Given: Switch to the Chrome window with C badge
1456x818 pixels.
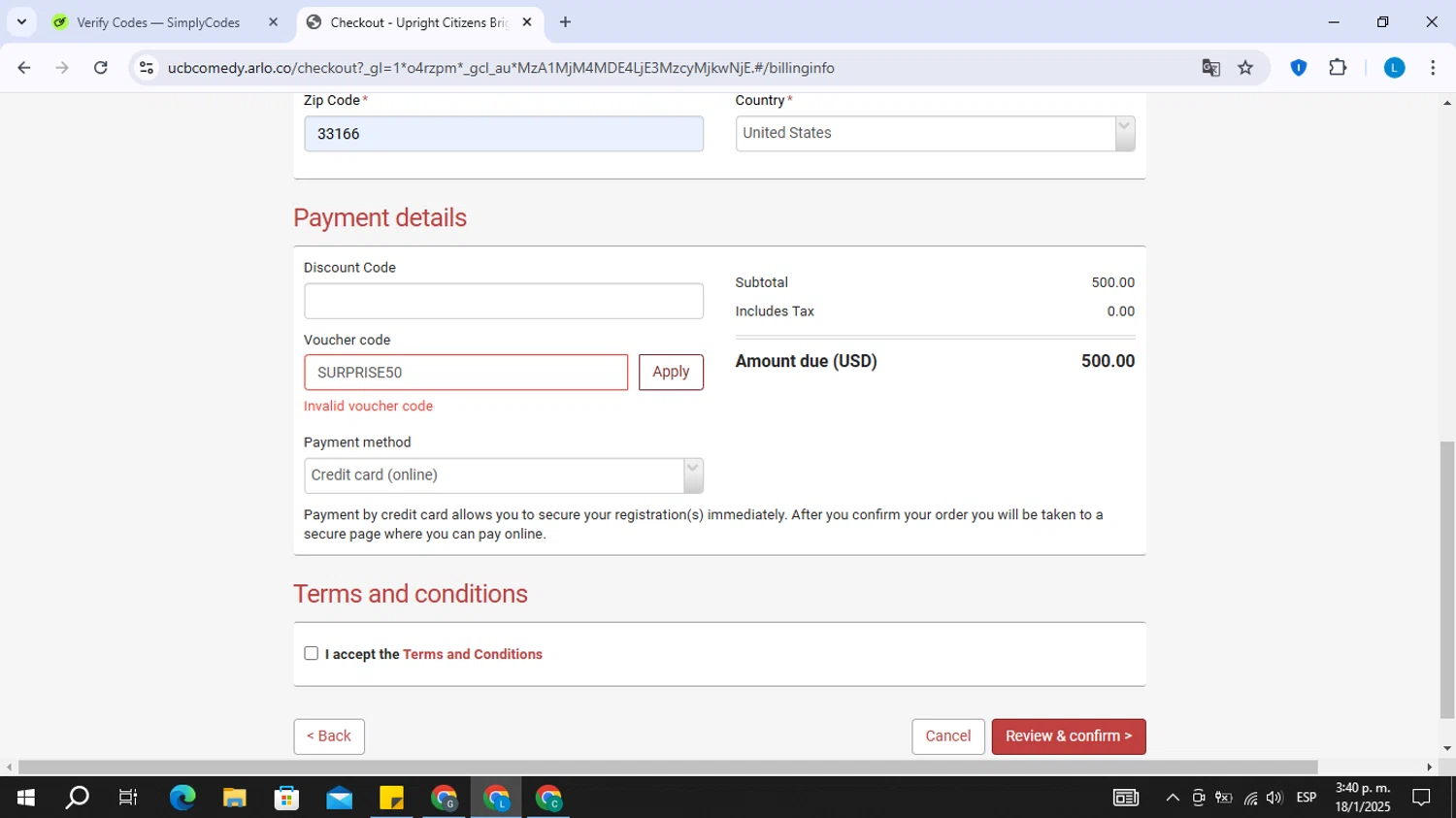Looking at the screenshot, I should click(x=549, y=798).
